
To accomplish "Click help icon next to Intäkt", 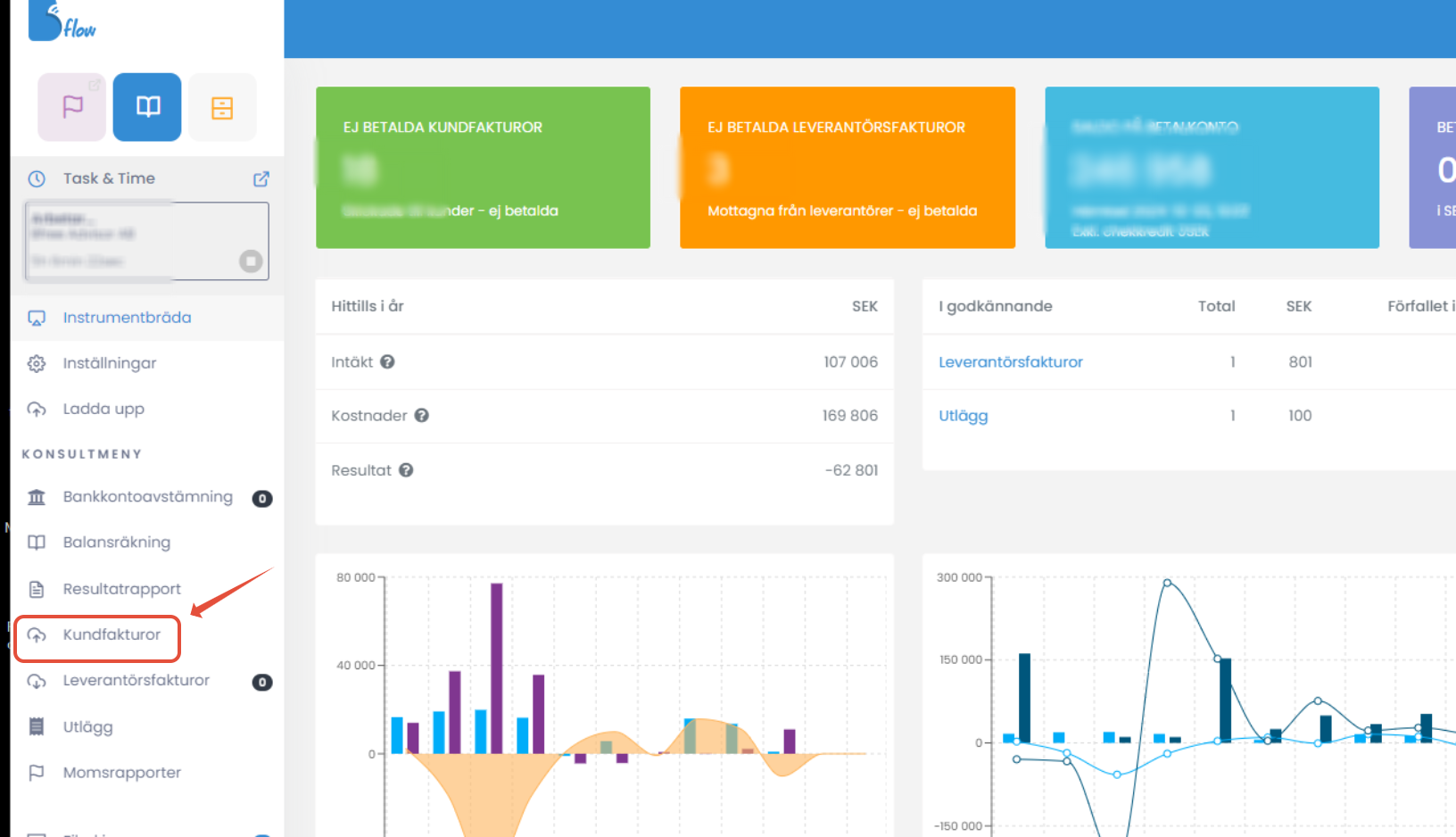I will (387, 361).
